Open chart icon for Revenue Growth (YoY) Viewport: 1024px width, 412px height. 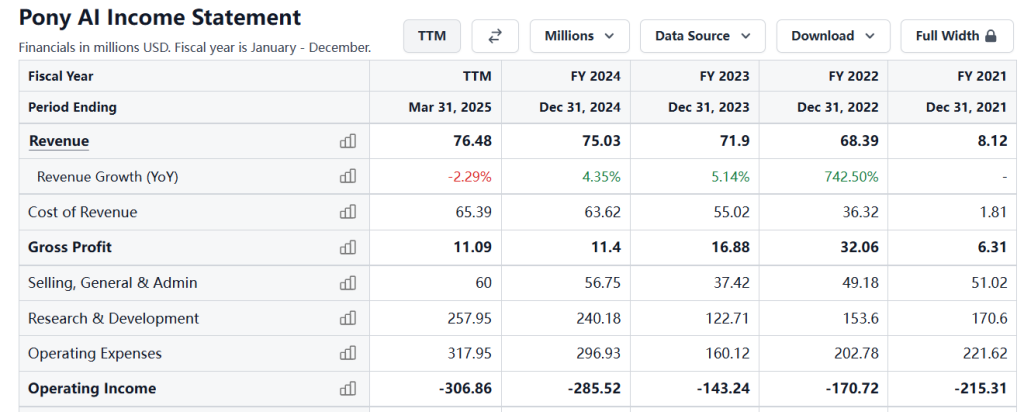(348, 176)
